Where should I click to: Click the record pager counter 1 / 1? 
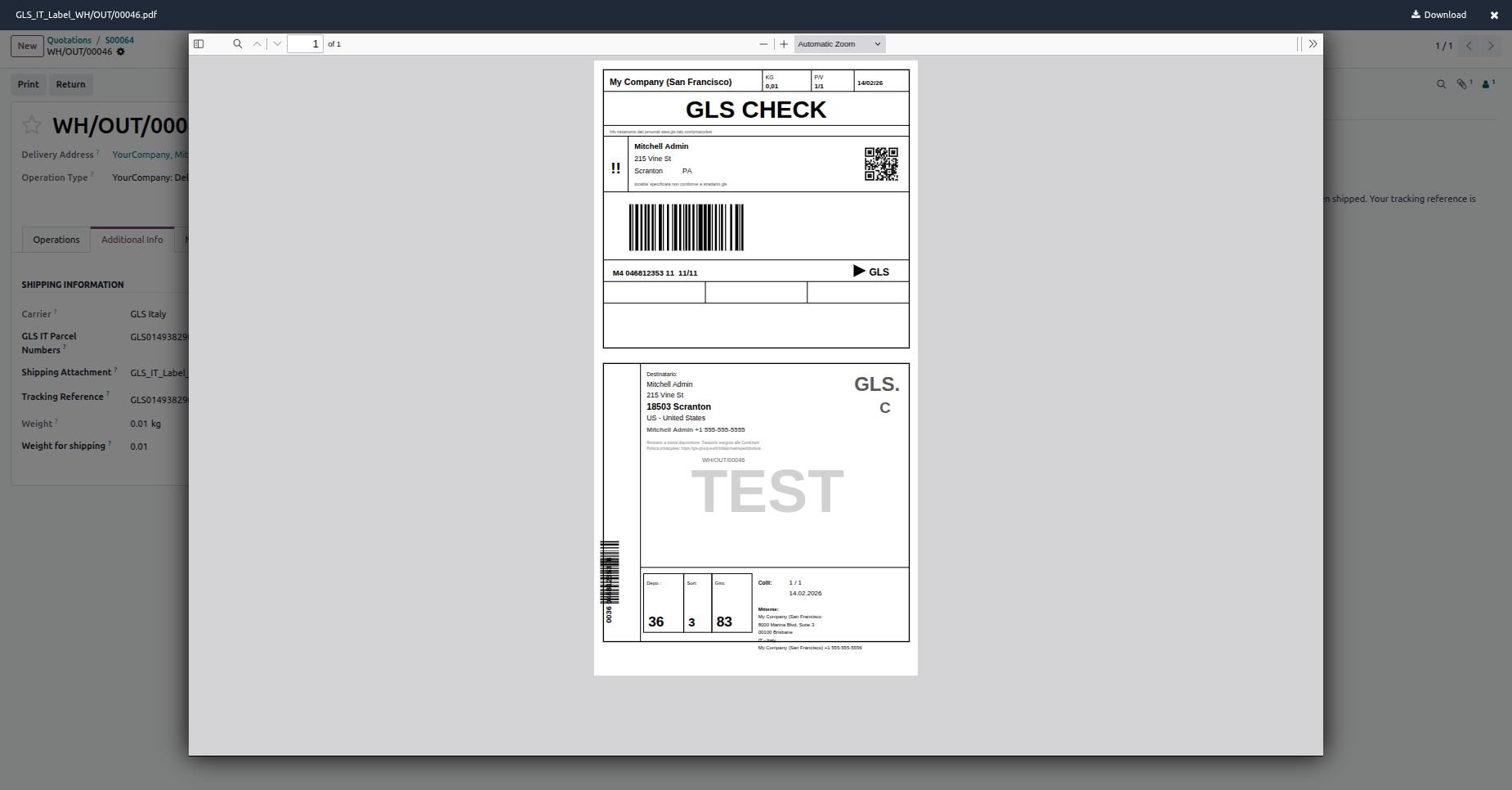pyautogui.click(x=1444, y=46)
